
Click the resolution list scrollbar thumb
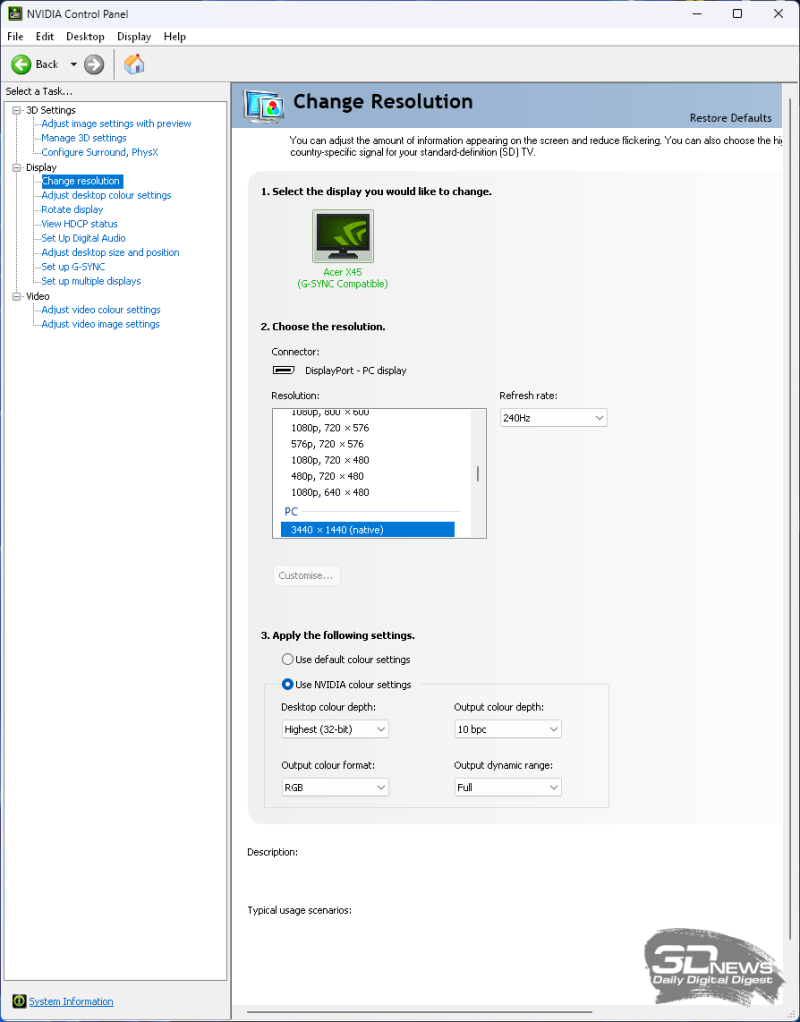478,474
